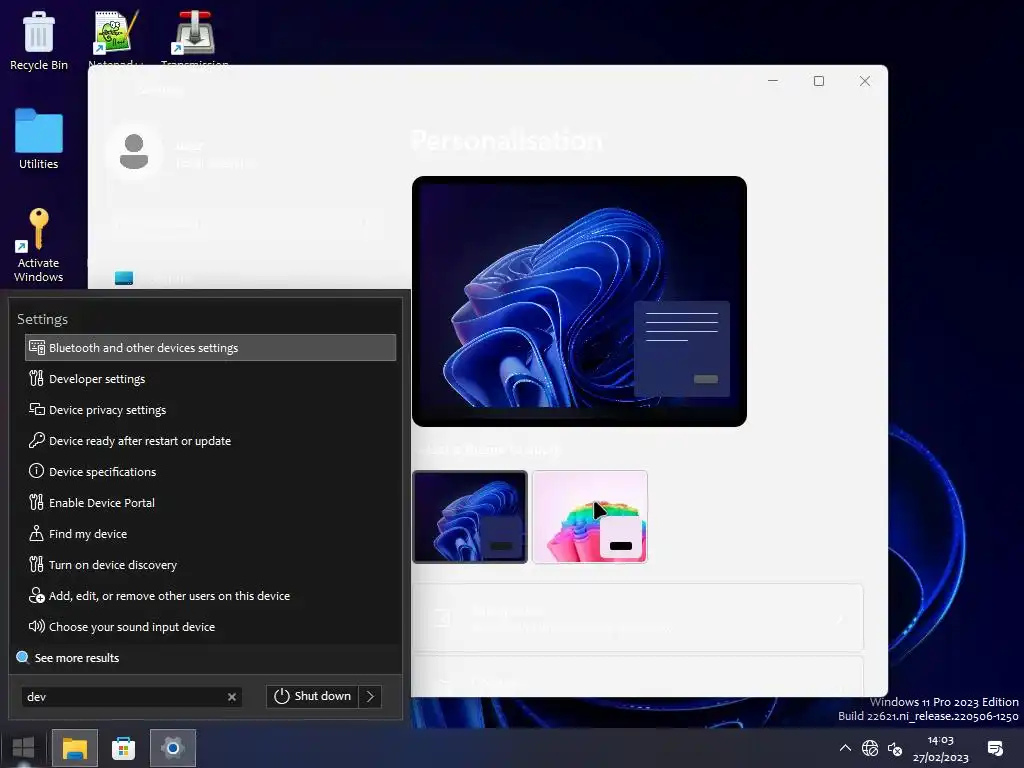Open Find my device result
The width and height of the screenshot is (1024, 768).
click(x=210, y=534)
